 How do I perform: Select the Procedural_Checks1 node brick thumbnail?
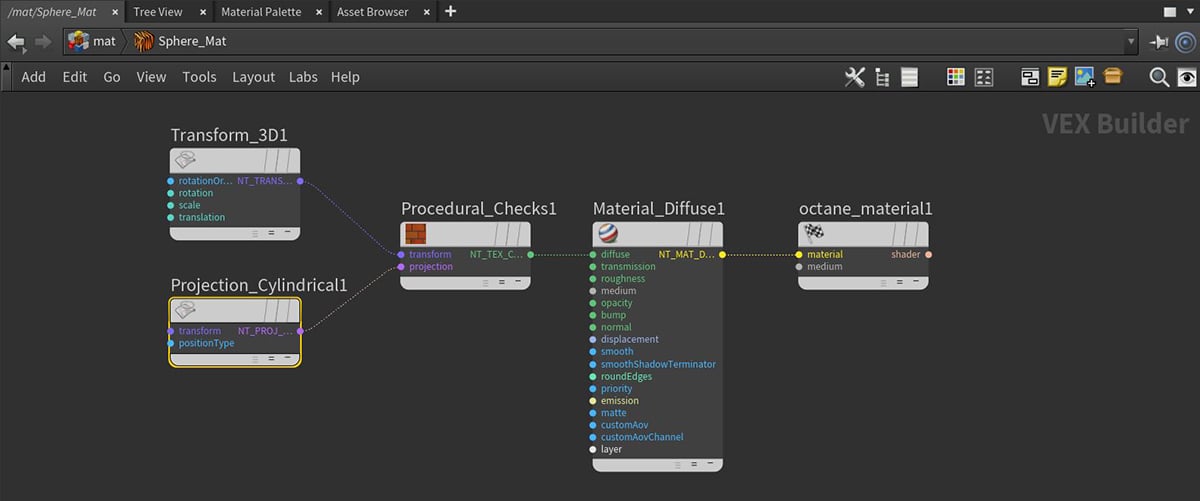415,234
